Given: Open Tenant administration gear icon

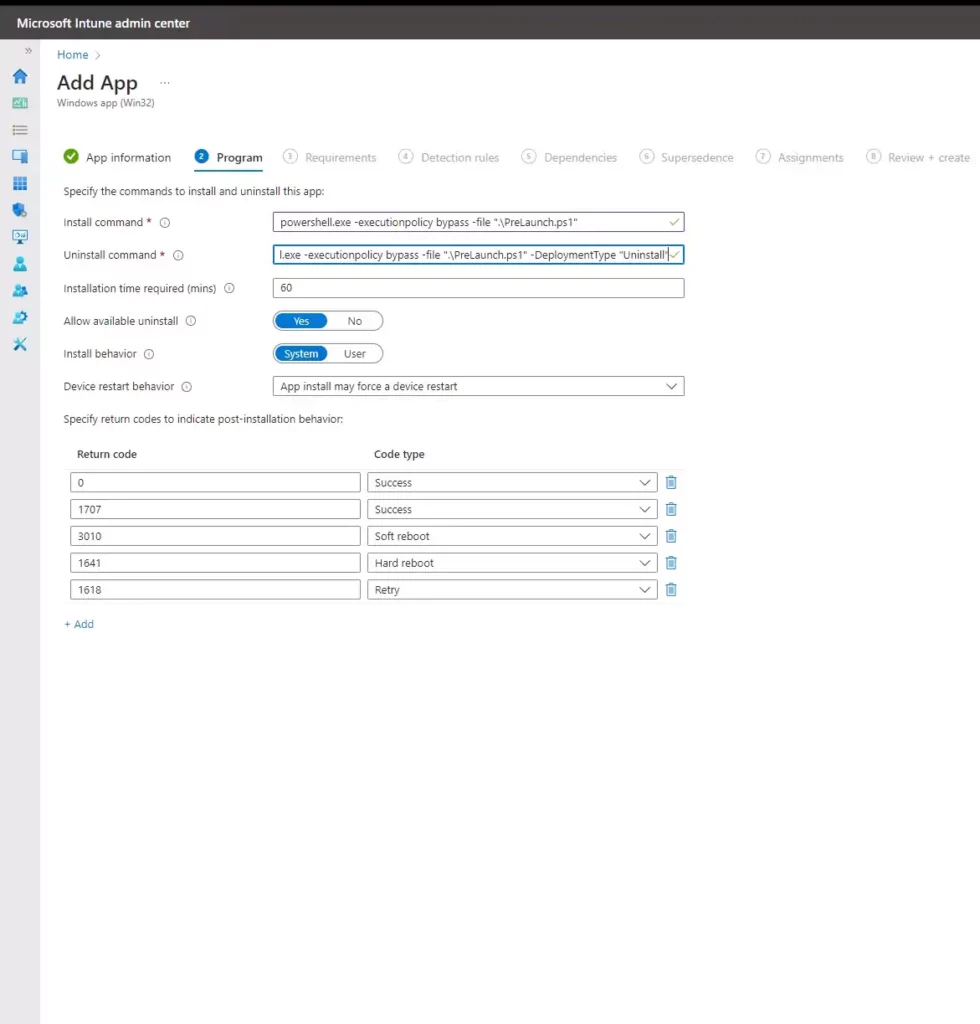Looking at the screenshot, I should click(x=20, y=317).
